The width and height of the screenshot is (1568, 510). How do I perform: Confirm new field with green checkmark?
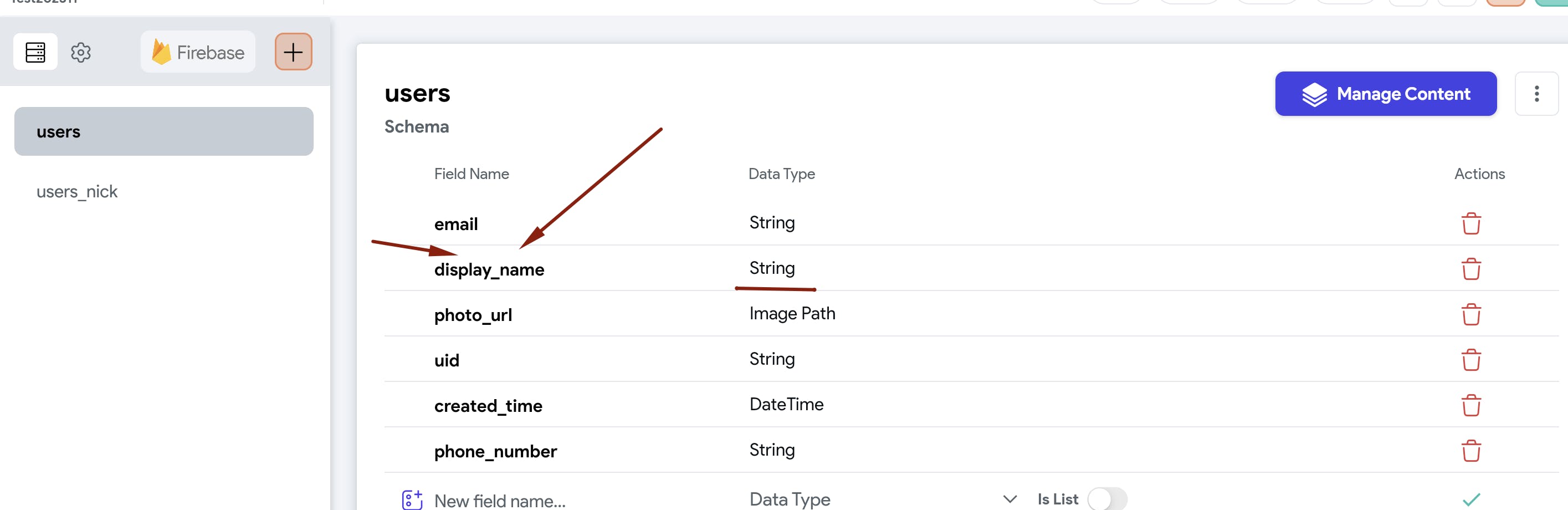(x=1470, y=499)
